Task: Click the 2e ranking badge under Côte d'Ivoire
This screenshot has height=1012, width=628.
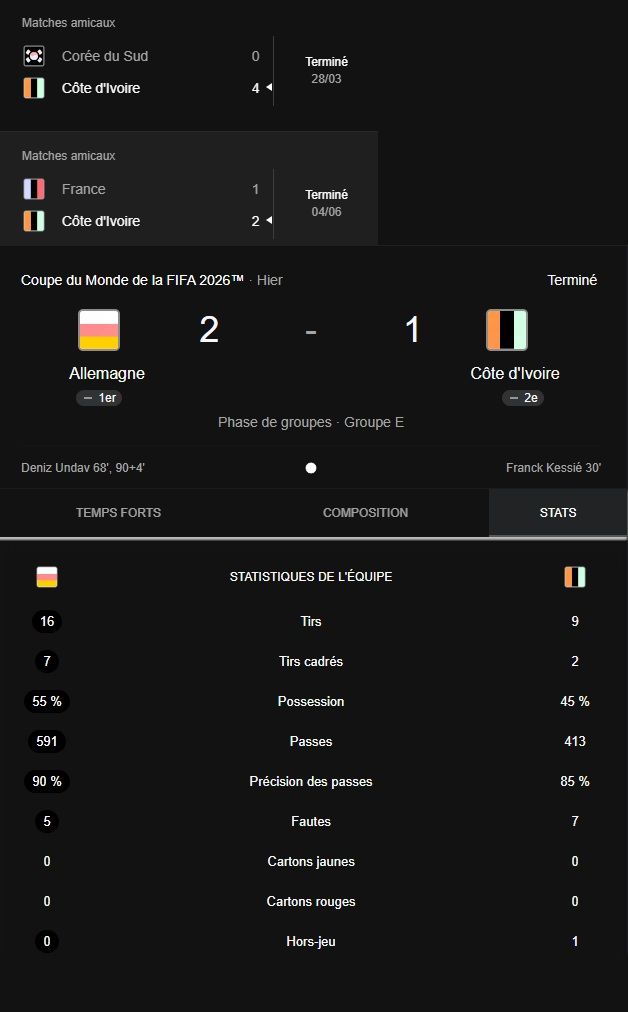Action: coord(523,398)
